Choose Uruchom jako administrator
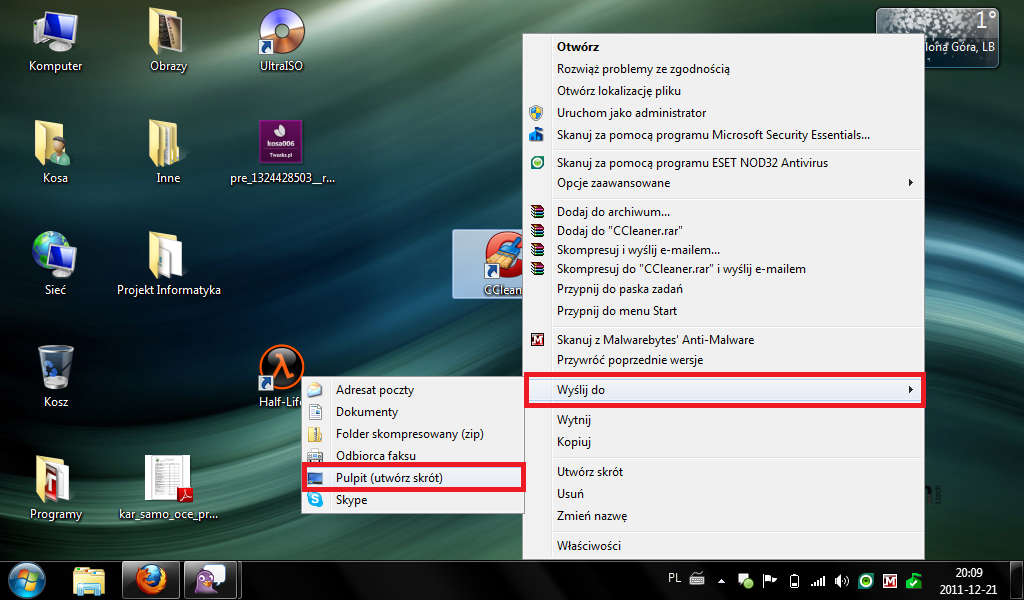This screenshot has height=607, width=1024. click(x=724, y=113)
